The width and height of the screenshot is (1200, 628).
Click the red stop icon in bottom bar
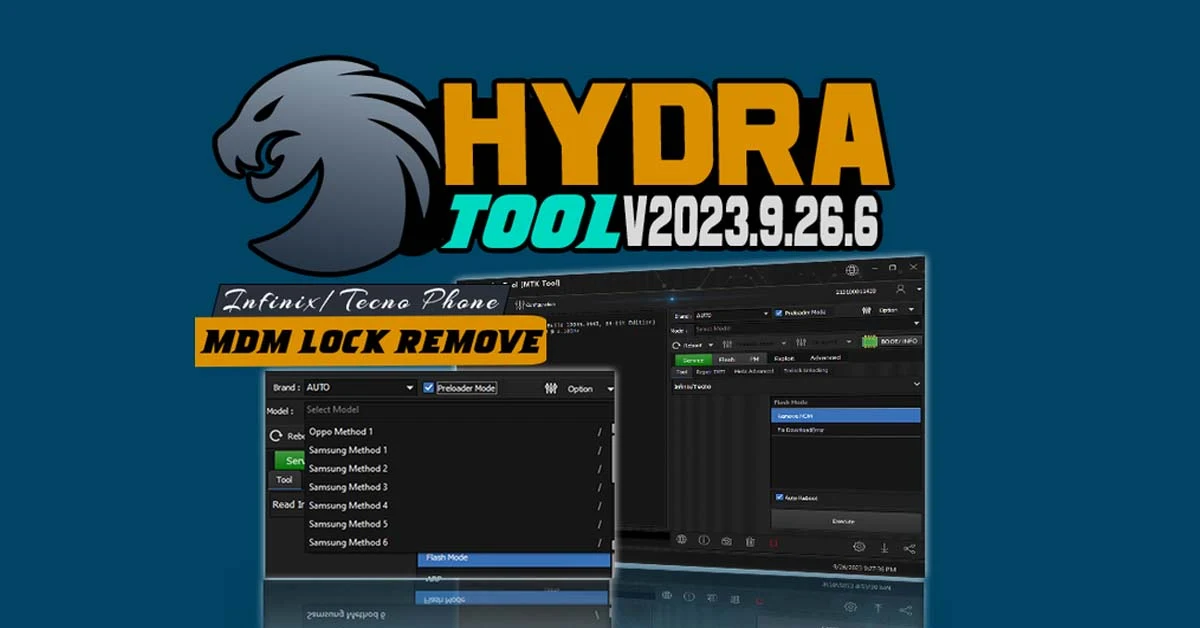click(774, 543)
